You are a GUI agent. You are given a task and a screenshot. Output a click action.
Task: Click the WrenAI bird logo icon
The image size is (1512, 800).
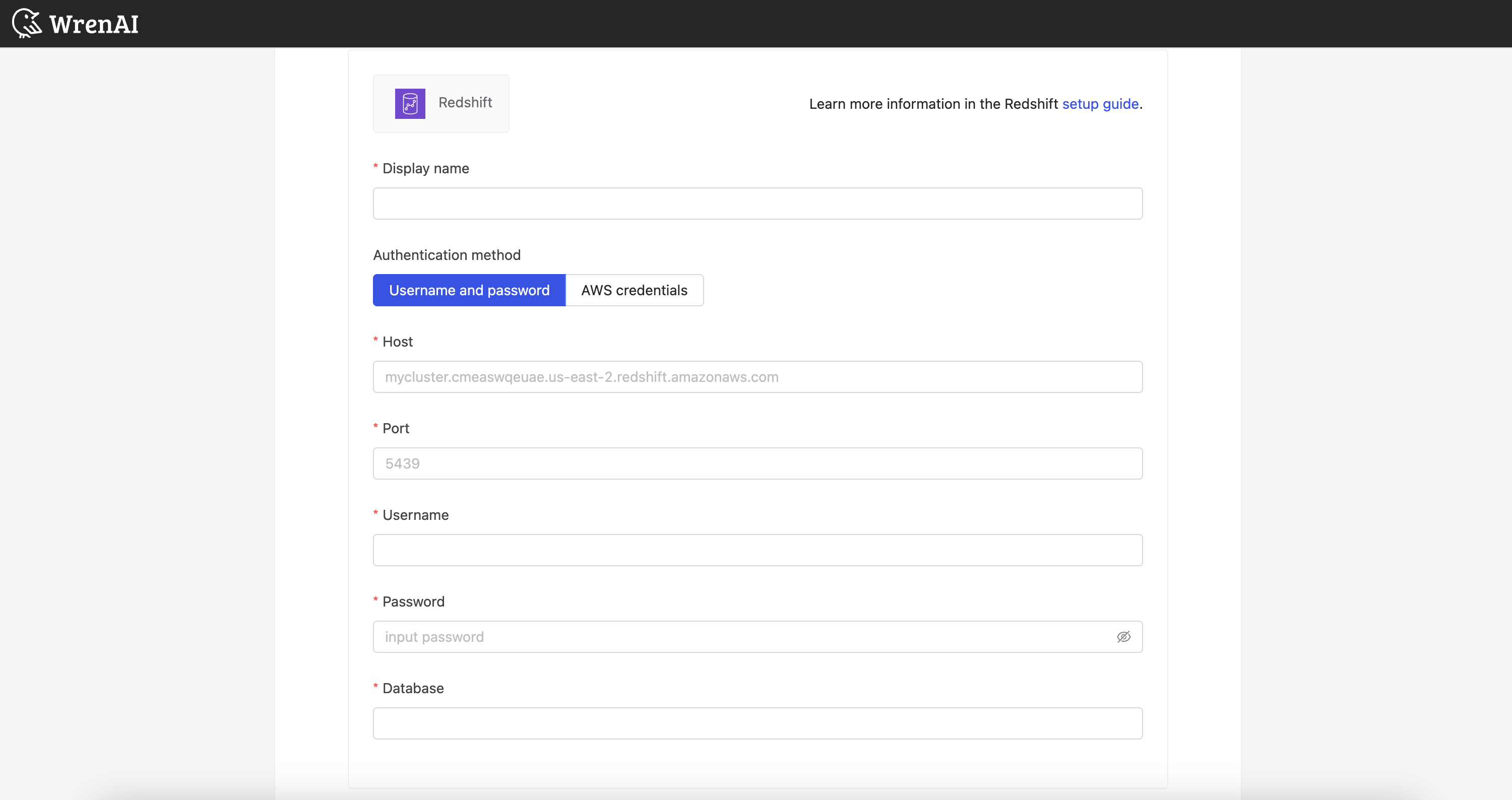pos(27,24)
